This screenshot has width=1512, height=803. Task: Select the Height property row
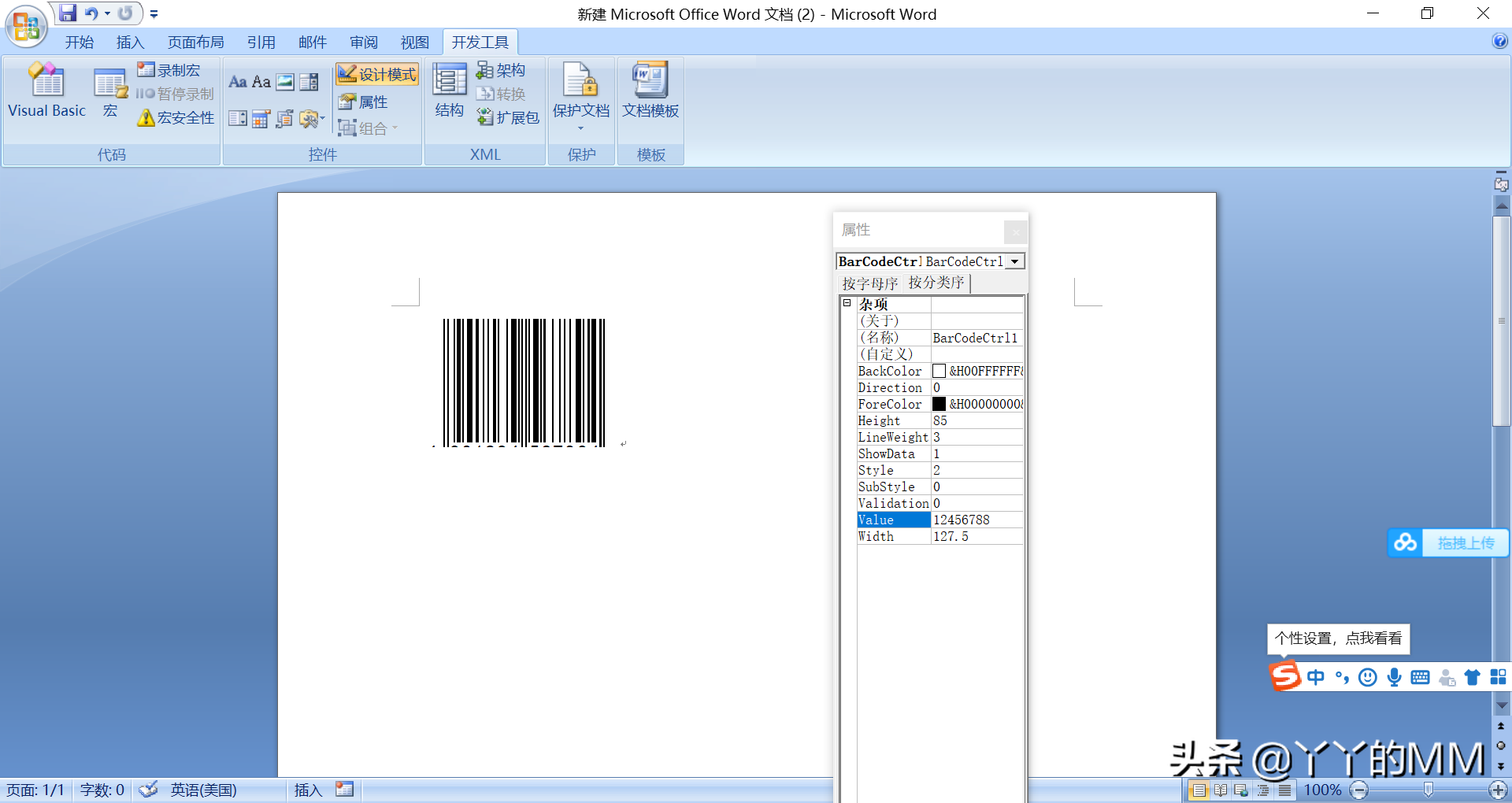pos(940,420)
